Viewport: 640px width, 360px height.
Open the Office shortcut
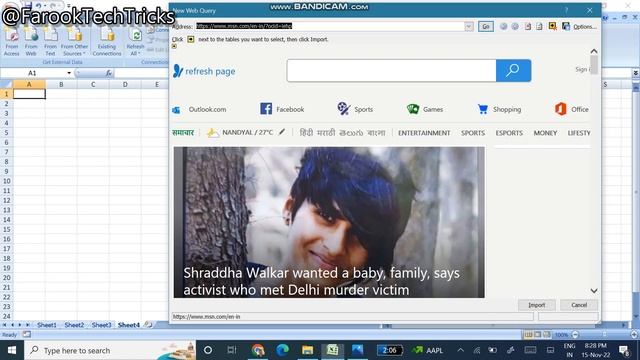pos(571,109)
